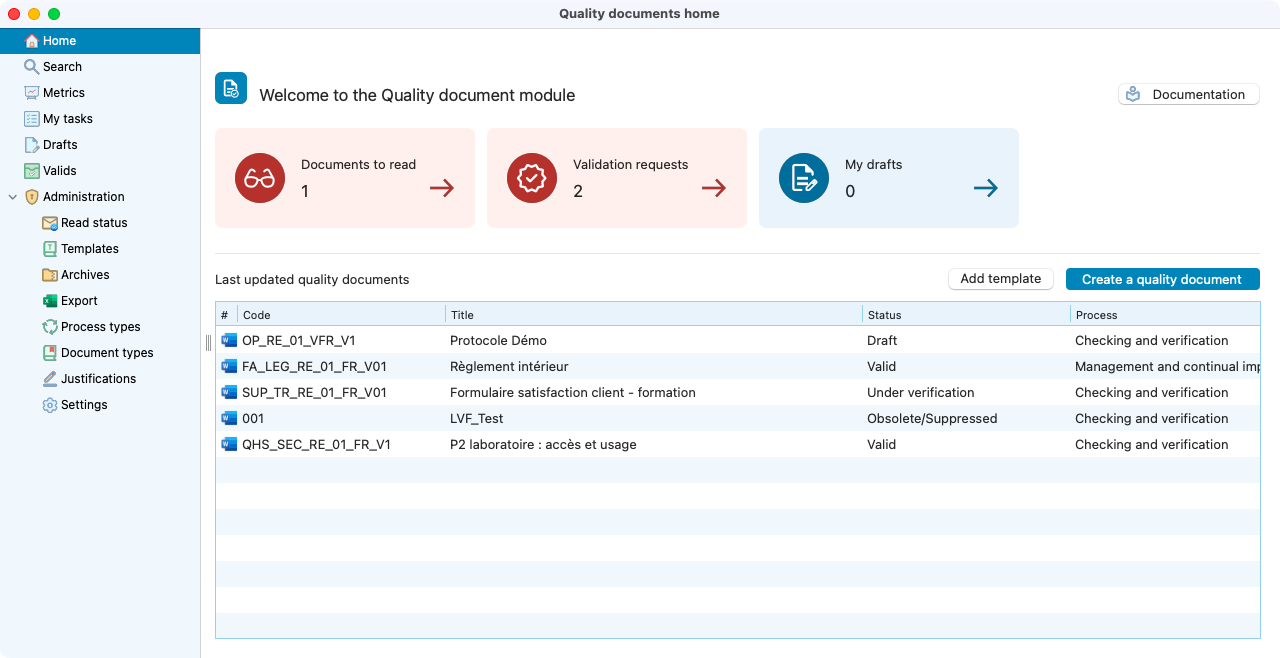This screenshot has width=1280, height=658.
Task: Select P2 laboratoire : accès et usage cell
Action: click(x=543, y=444)
